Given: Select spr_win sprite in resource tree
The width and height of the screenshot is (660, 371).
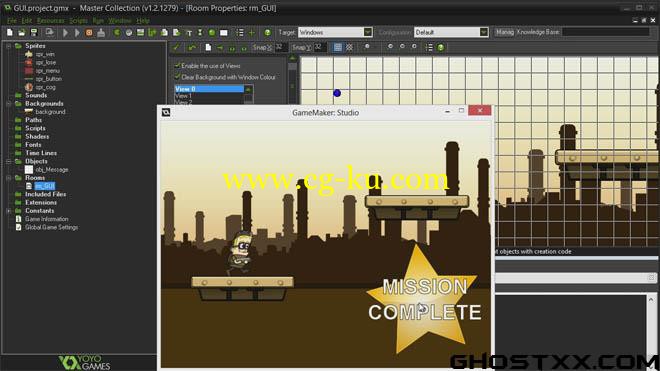Looking at the screenshot, I should (45, 54).
